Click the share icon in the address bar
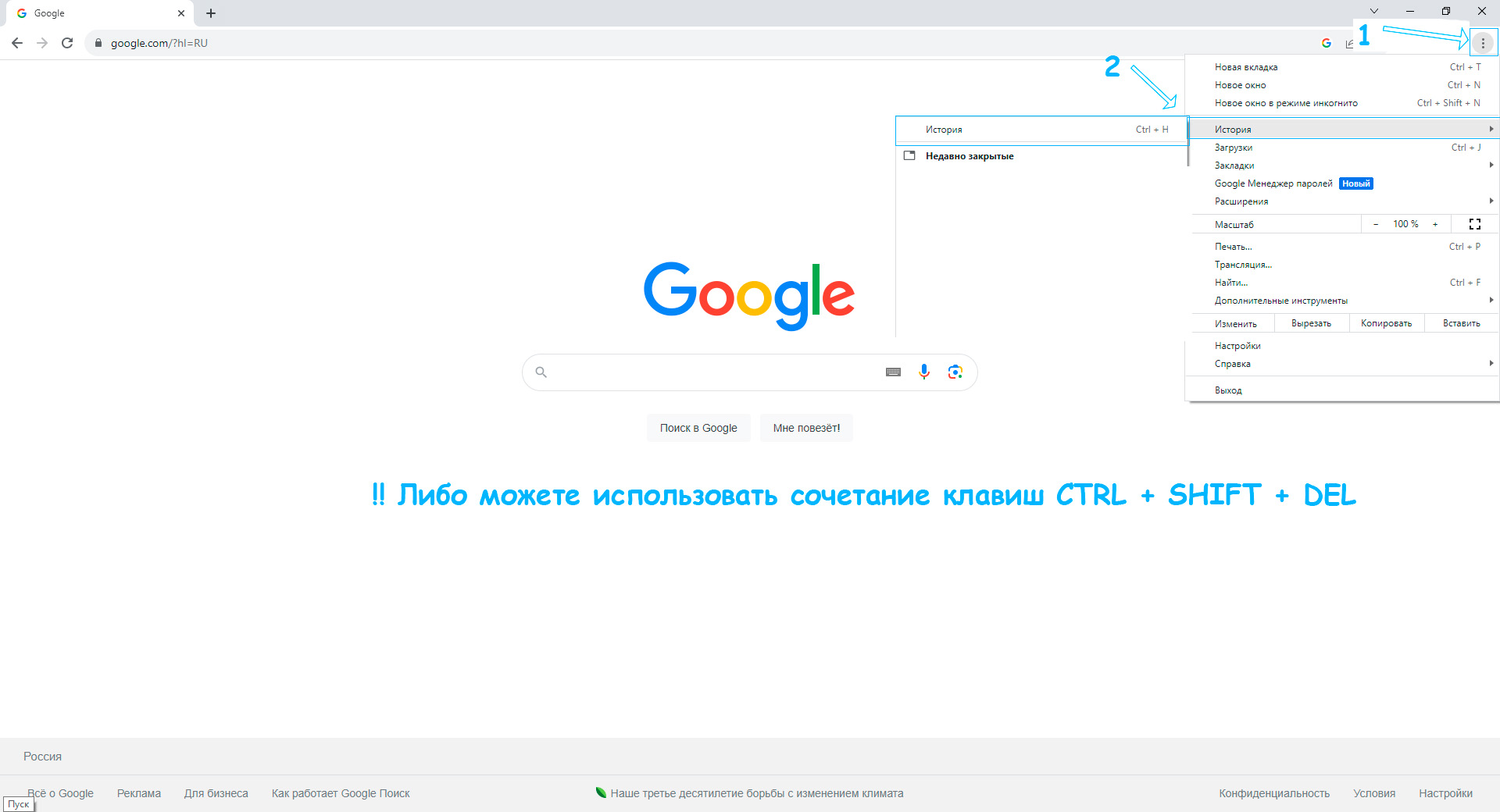Viewport: 1500px width, 812px height. coord(1349,43)
